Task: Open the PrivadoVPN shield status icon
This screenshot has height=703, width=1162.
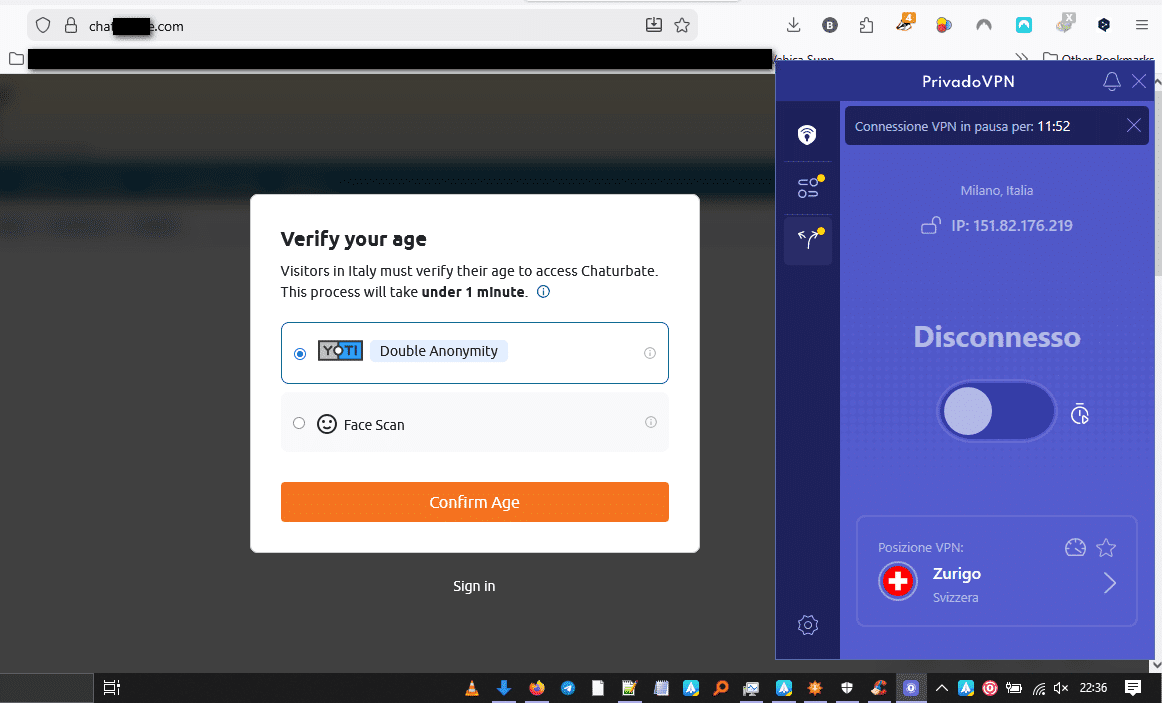Action: tap(807, 134)
